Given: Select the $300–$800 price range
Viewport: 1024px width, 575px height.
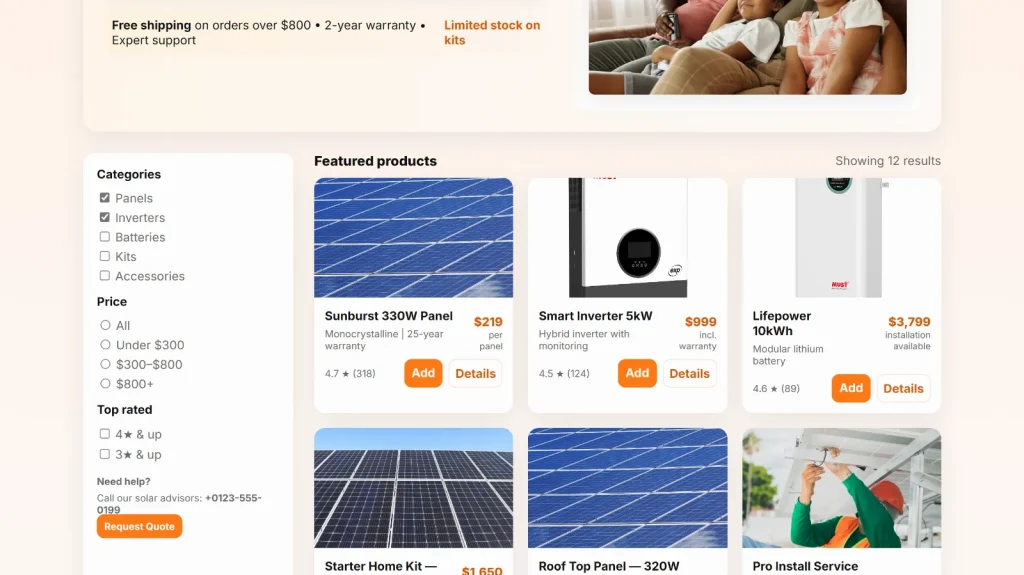Looking at the screenshot, I should [105, 364].
